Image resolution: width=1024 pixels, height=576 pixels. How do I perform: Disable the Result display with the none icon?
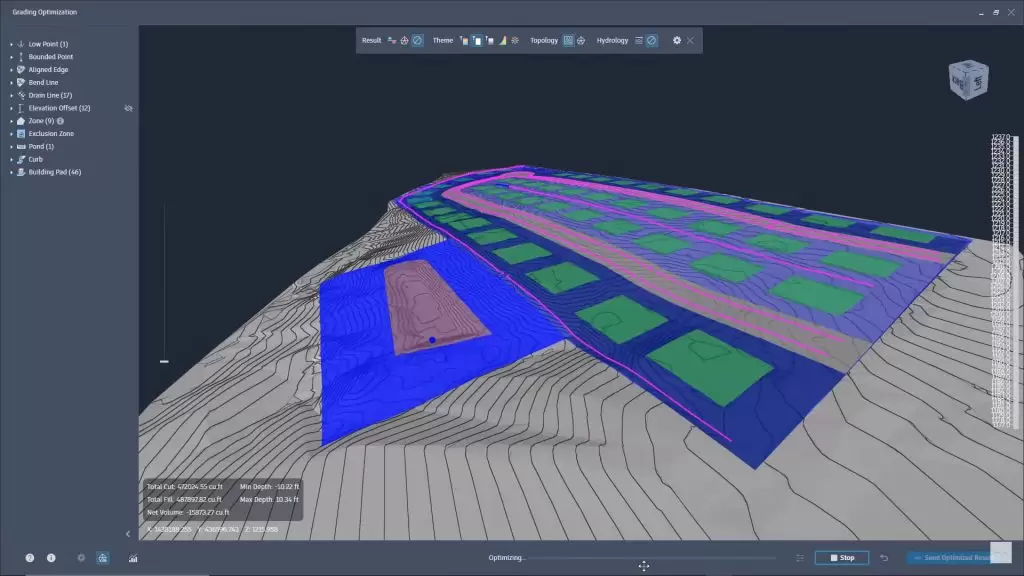417,41
